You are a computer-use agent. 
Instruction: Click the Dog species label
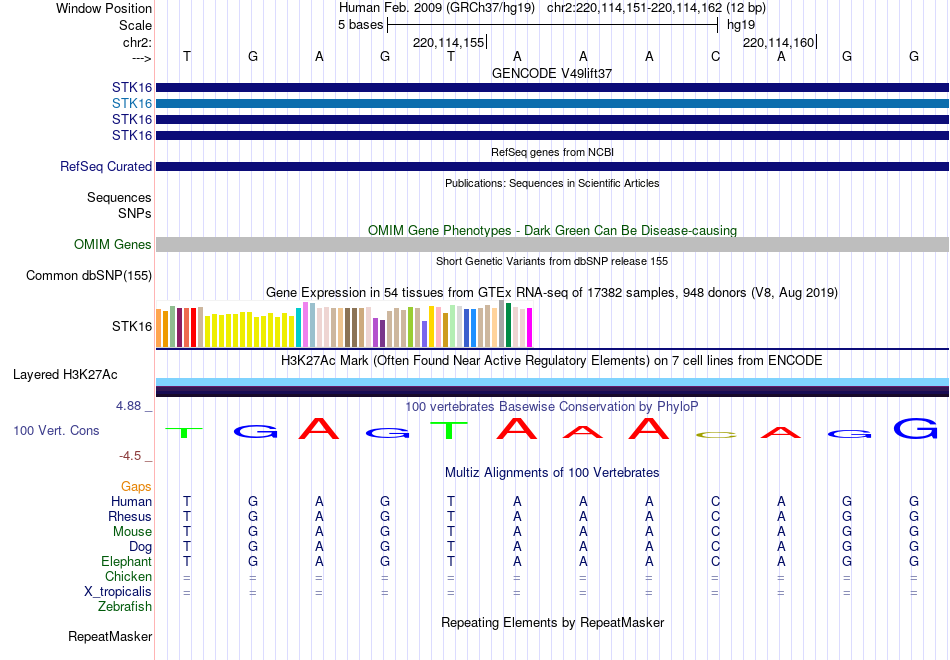[140, 547]
